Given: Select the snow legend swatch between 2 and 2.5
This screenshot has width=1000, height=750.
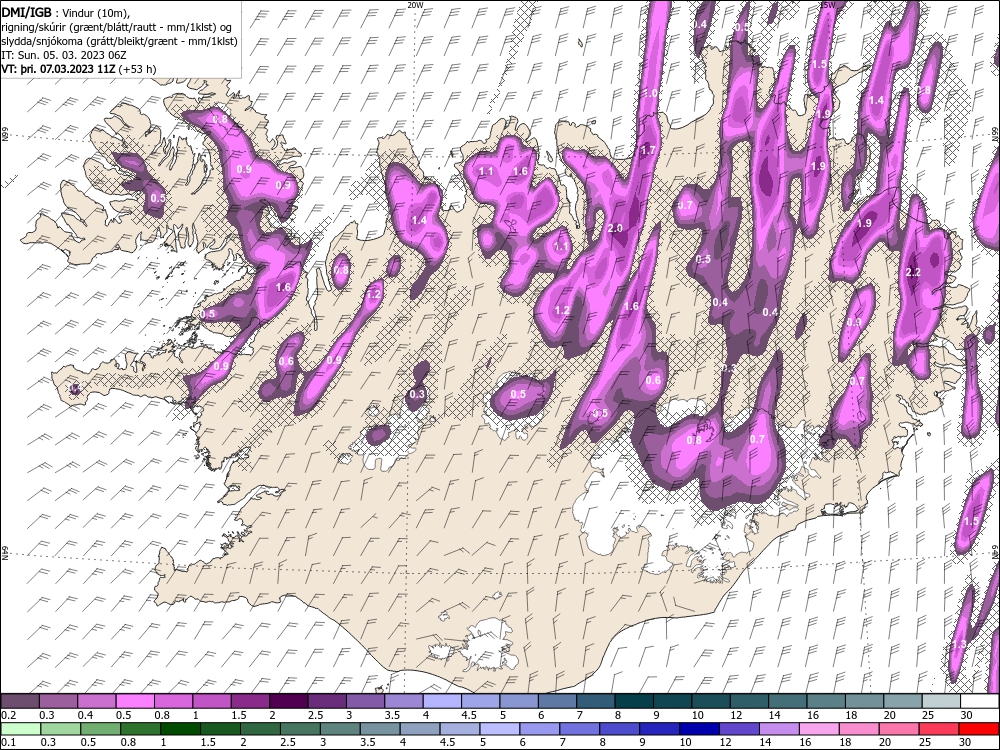Looking at the screenshot, I should 289,701.
